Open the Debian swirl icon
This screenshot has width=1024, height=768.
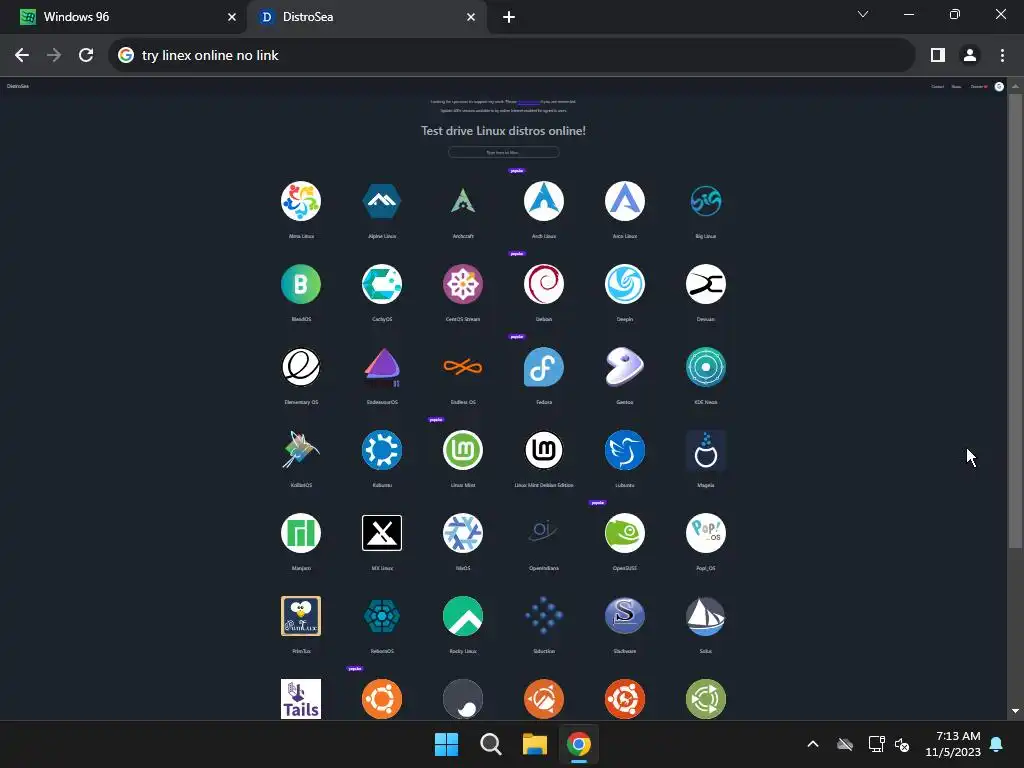pos(544,284)
